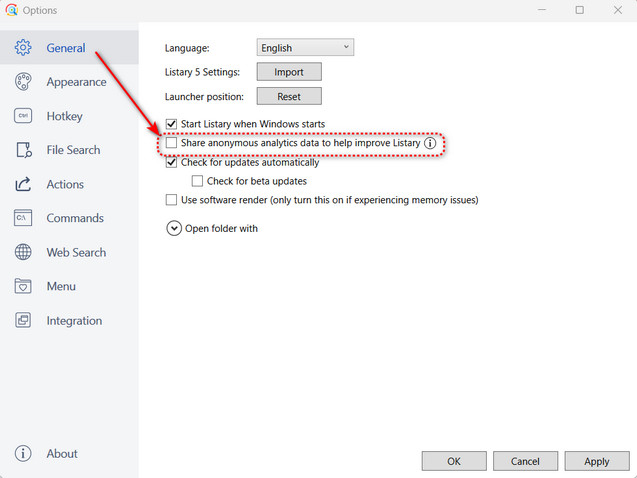Click the Actions arrow icon
Image resolution: width=637 pixels, height=478 pixels.
(x=23, y=184)
